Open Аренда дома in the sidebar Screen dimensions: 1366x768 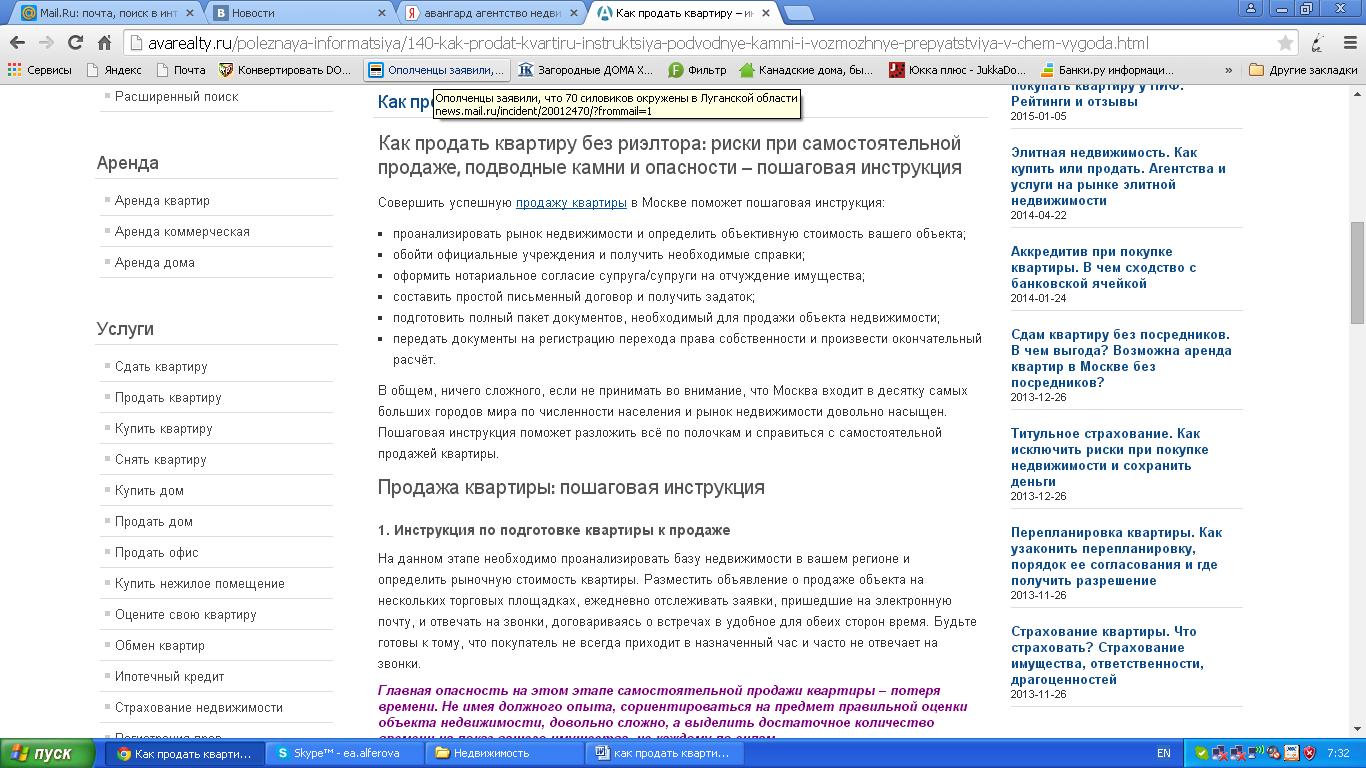(155, 262)
